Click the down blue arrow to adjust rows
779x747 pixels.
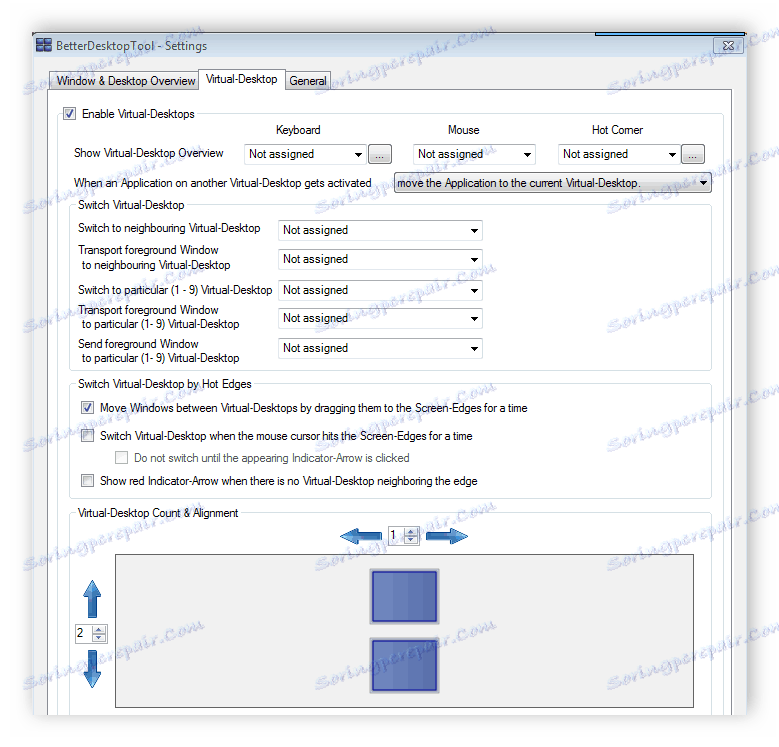pos(92,669)
